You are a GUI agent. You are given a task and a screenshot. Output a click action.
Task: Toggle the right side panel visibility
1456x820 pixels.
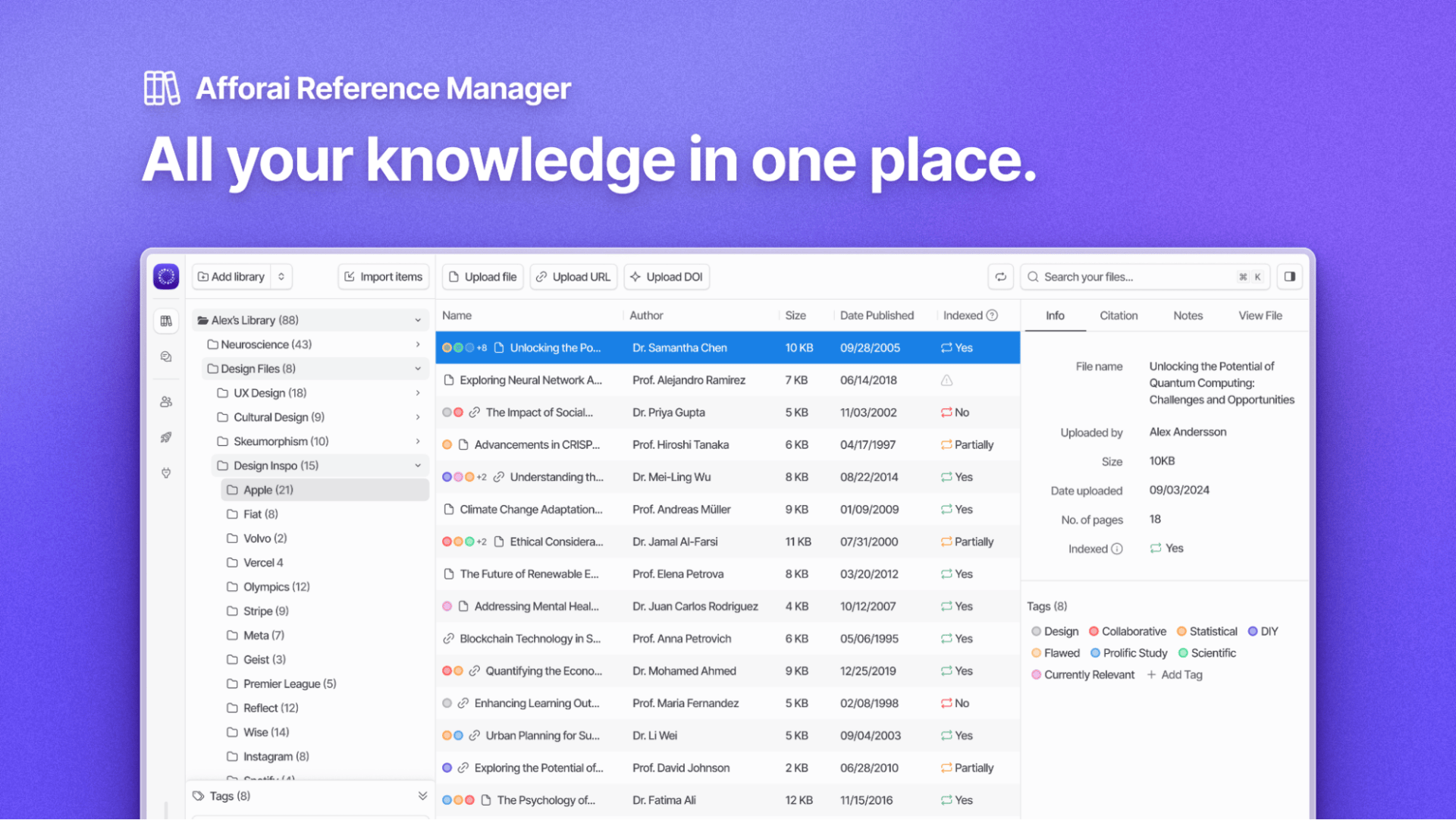click(1289, 277)
